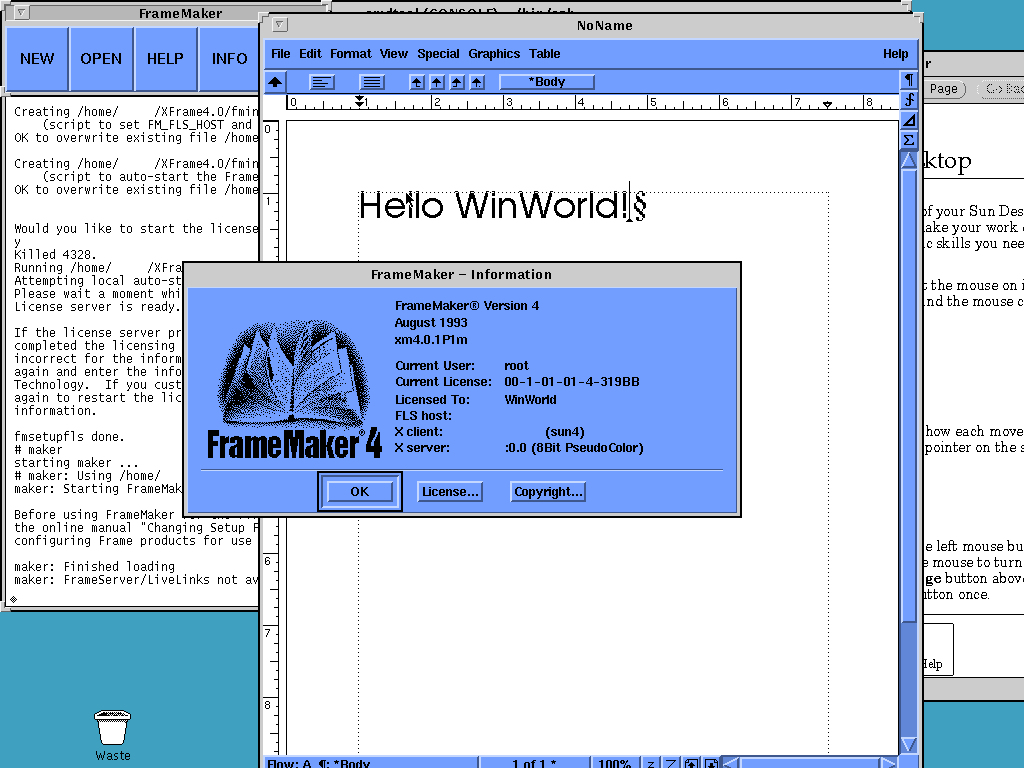1024x768 pixels.
Task: Click the 'Licensed To: WinWorld' value
Action: (530, 400)
